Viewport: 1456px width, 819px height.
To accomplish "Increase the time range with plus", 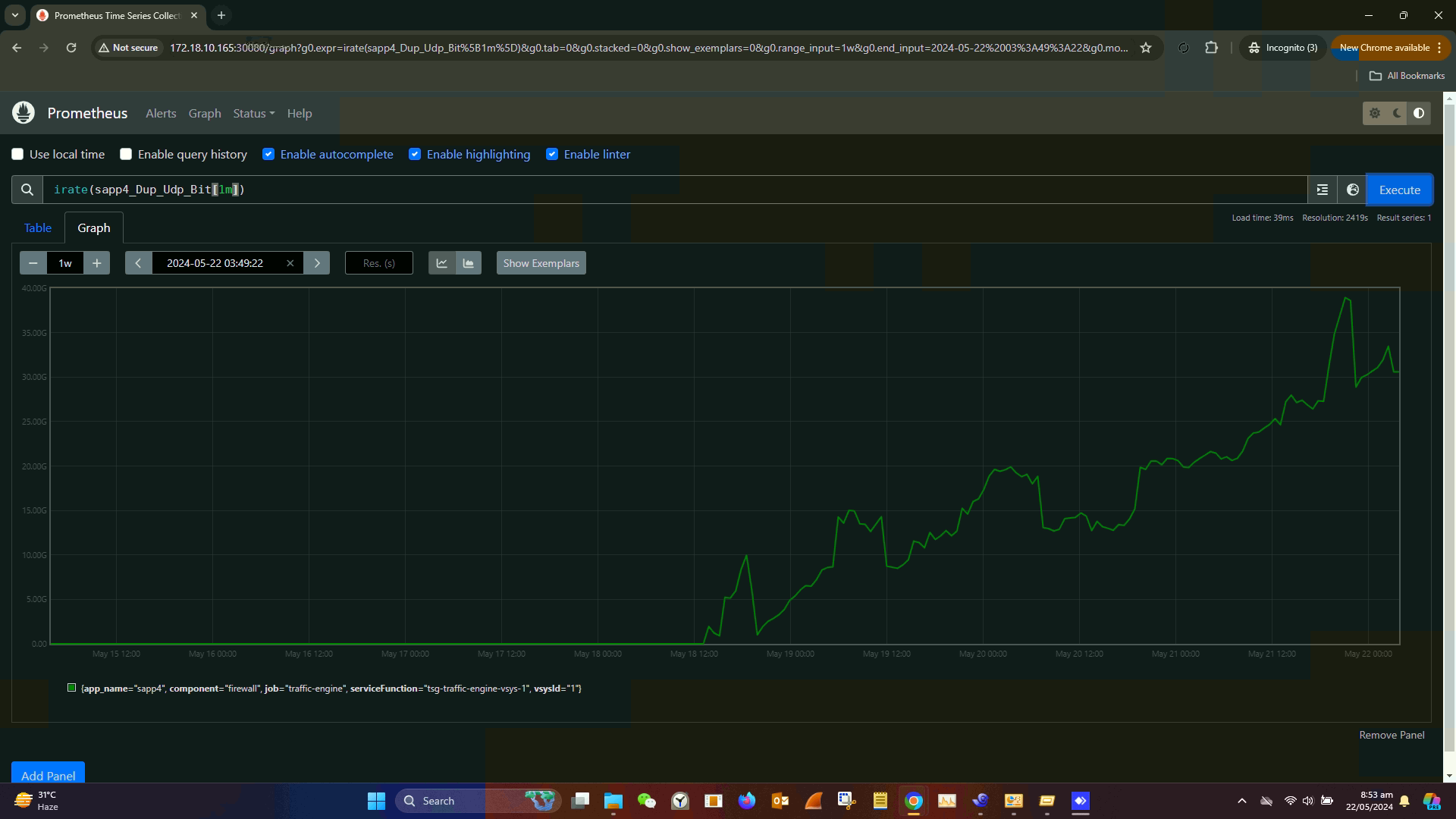I will tap(96, 263).
